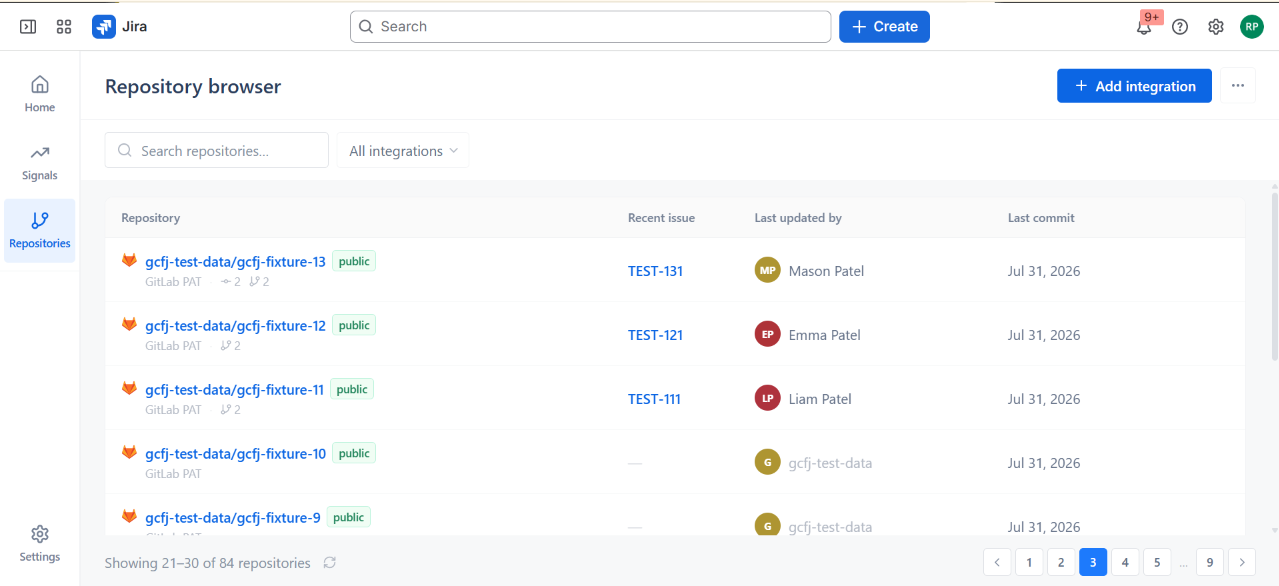Jump to page 1
This screenshot has height=586, width=1279.
point(1029,563)
